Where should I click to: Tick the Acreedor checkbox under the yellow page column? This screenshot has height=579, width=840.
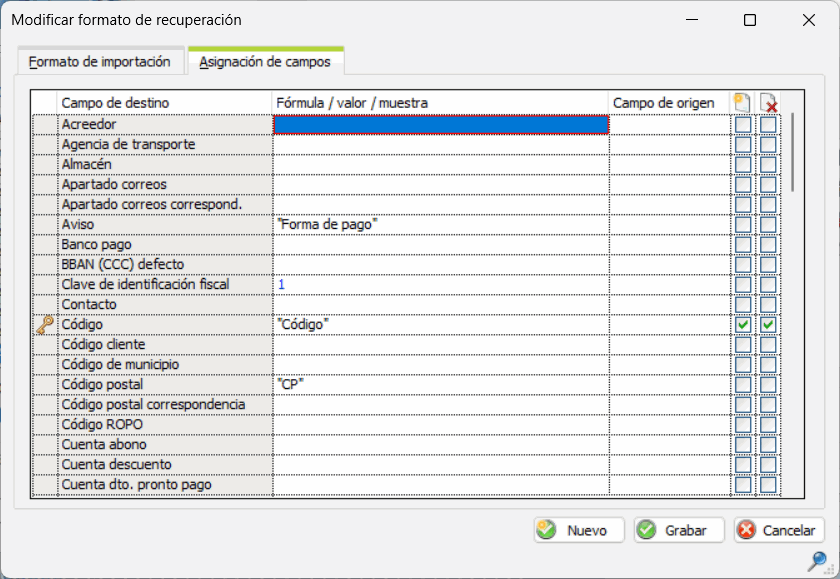coord(743,125)
